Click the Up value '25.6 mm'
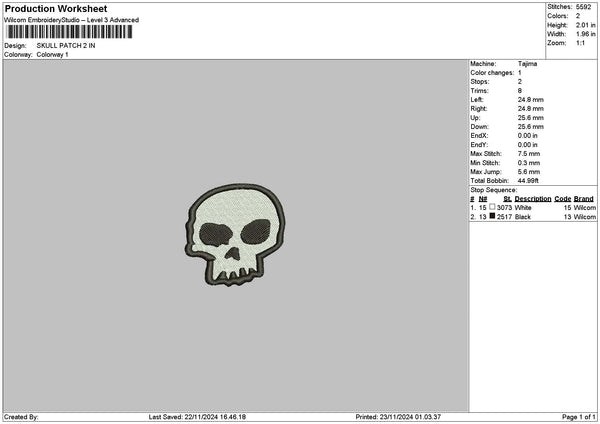This screenshot has width=600, height=424. pos(531,118)
